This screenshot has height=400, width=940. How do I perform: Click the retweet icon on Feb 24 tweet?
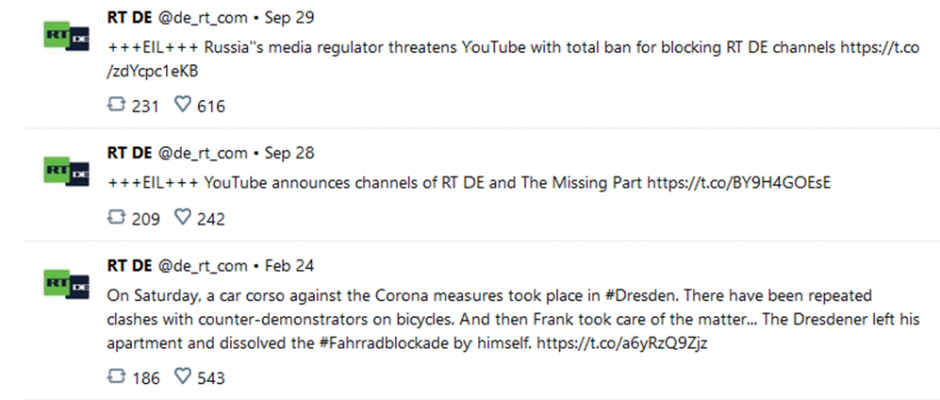(116, 377)
